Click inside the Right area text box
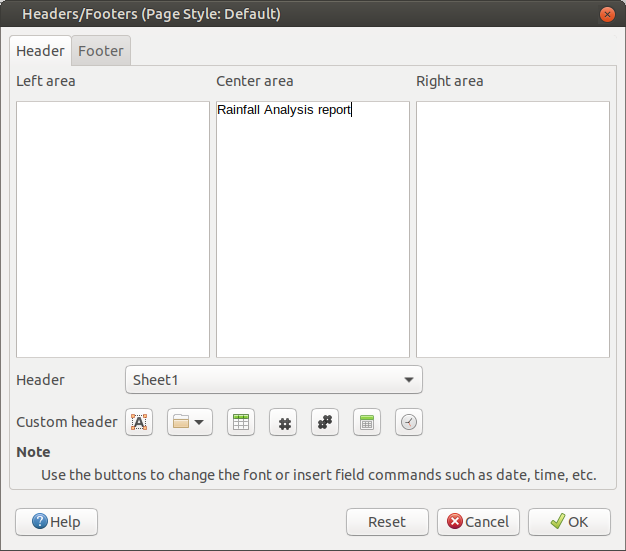 pos(513,230)
